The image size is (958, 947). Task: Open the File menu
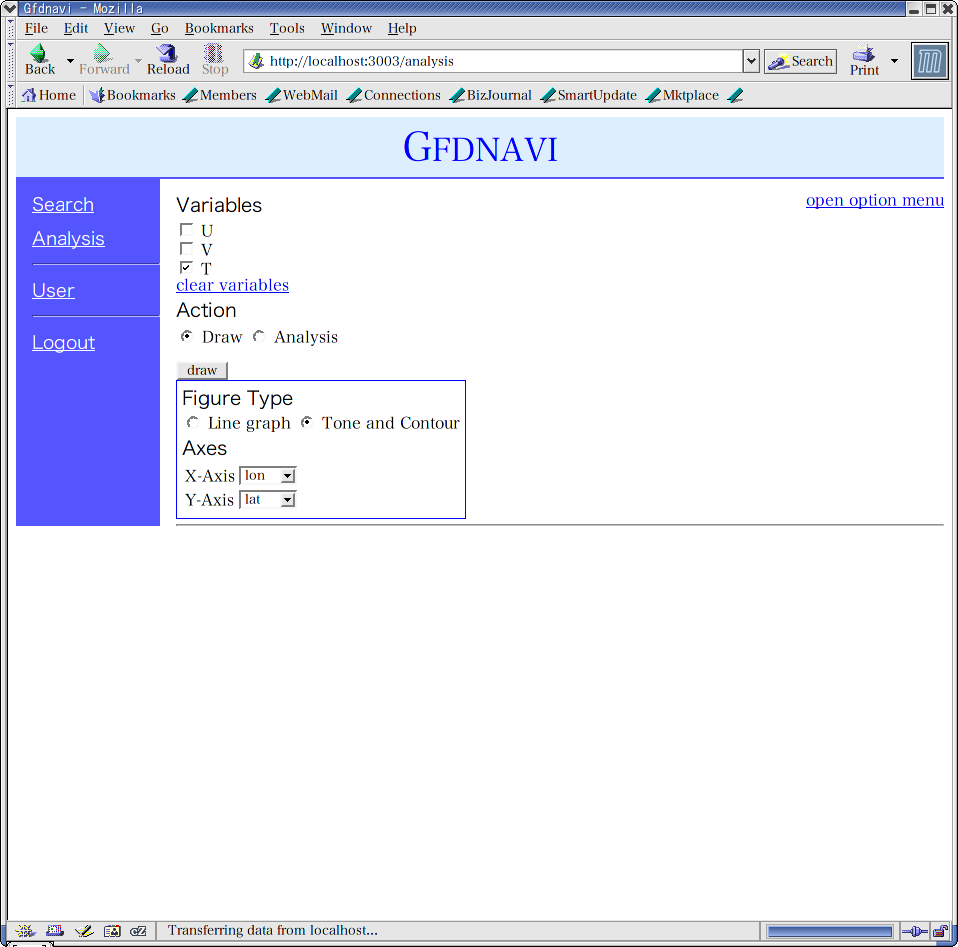coord(36,28)
